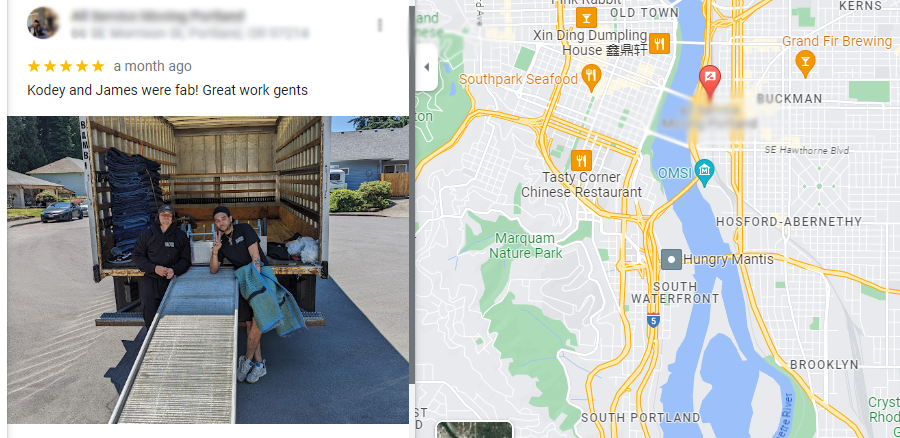Select the Xin Ding Dumpling House icon
The height and width of the screenshot is (438, 900).
pyautogui.click(x=660, y=43)
